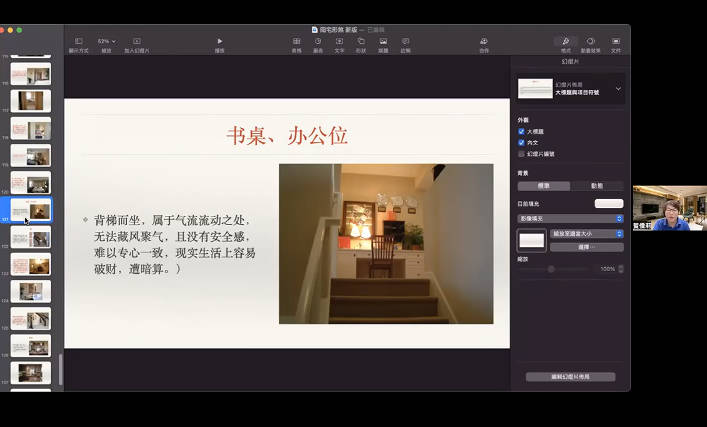Click the Collaborate (合作) icon

(x=484, y=41)
